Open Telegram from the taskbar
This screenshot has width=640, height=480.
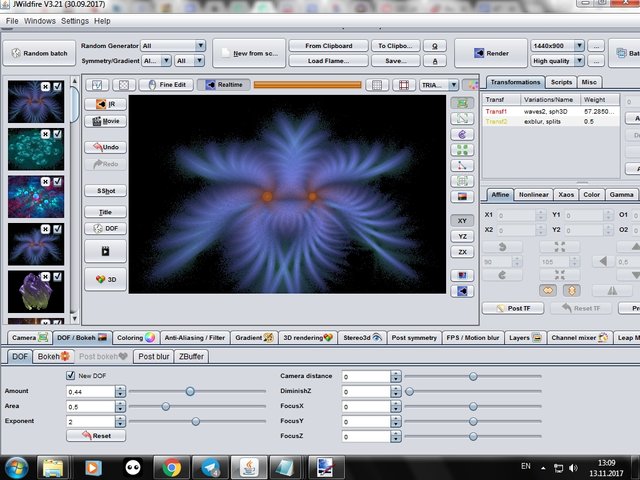coord(210,466)
